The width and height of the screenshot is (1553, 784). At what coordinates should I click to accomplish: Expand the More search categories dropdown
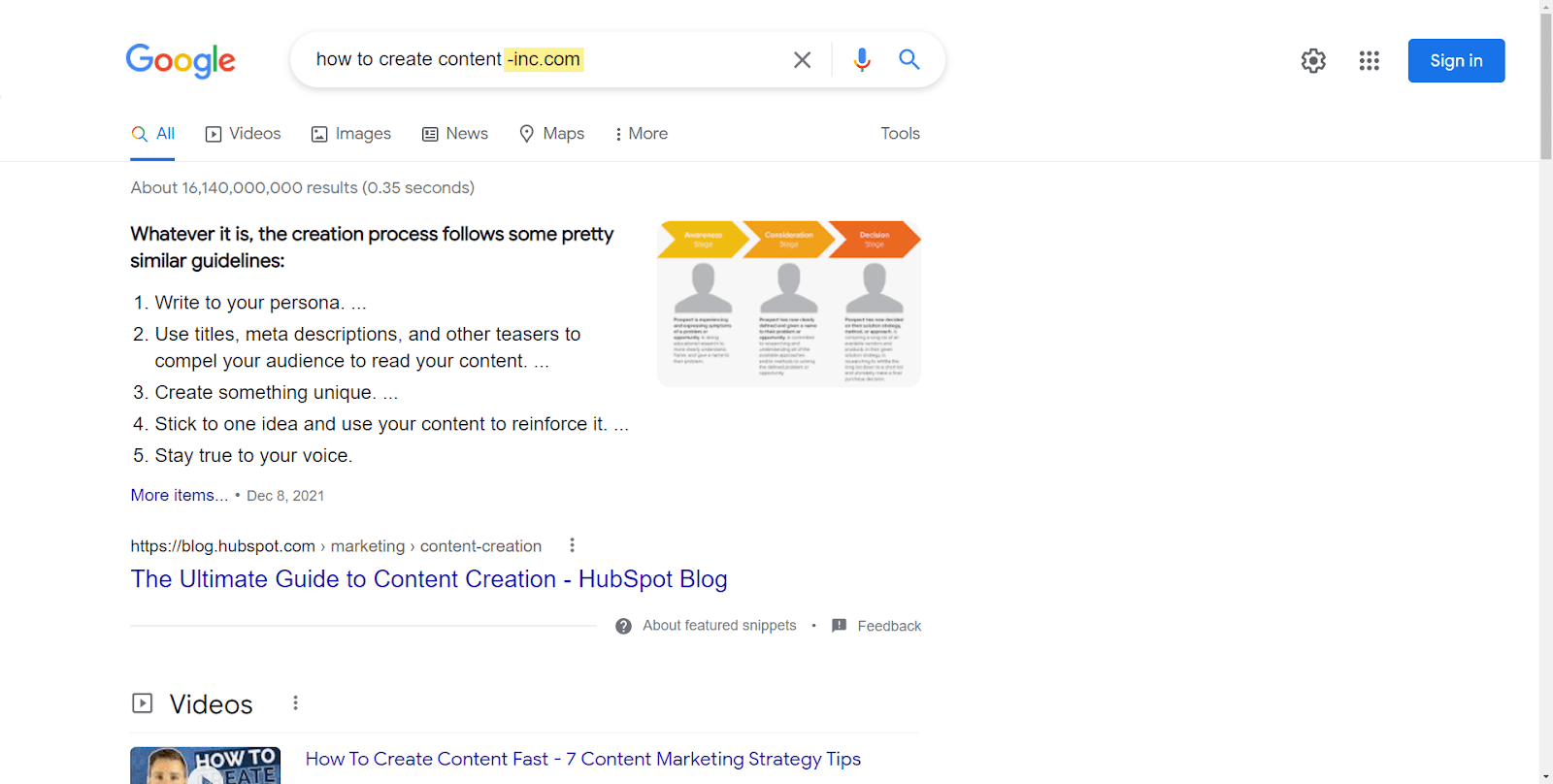(640, 133)
